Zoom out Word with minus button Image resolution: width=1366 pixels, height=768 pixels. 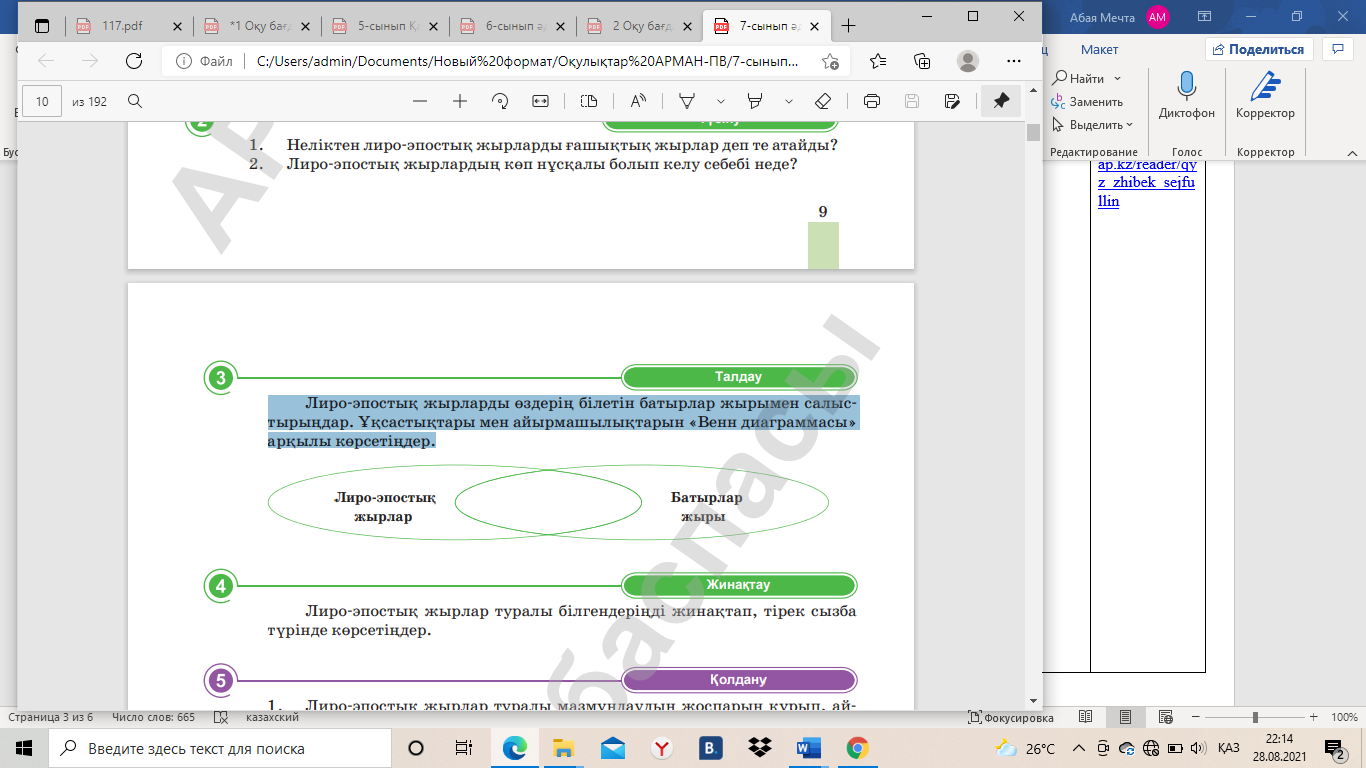[1194, 717]
